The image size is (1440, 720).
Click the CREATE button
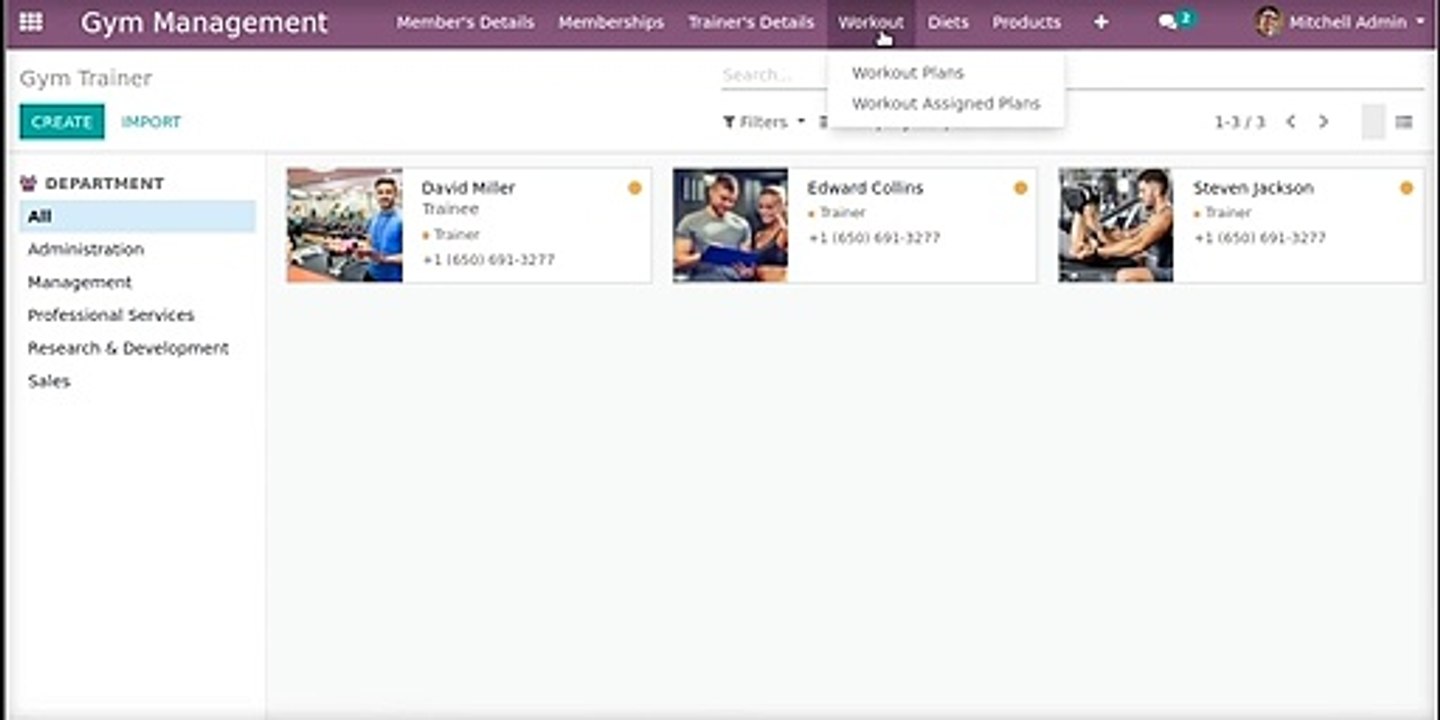click(x=62, y=122)
